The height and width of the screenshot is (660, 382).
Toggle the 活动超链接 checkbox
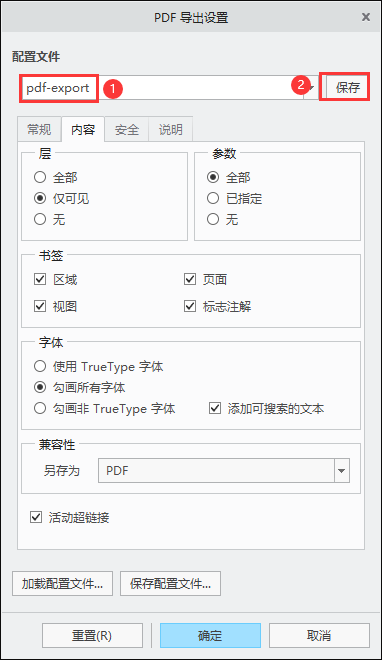click(36, 517)
